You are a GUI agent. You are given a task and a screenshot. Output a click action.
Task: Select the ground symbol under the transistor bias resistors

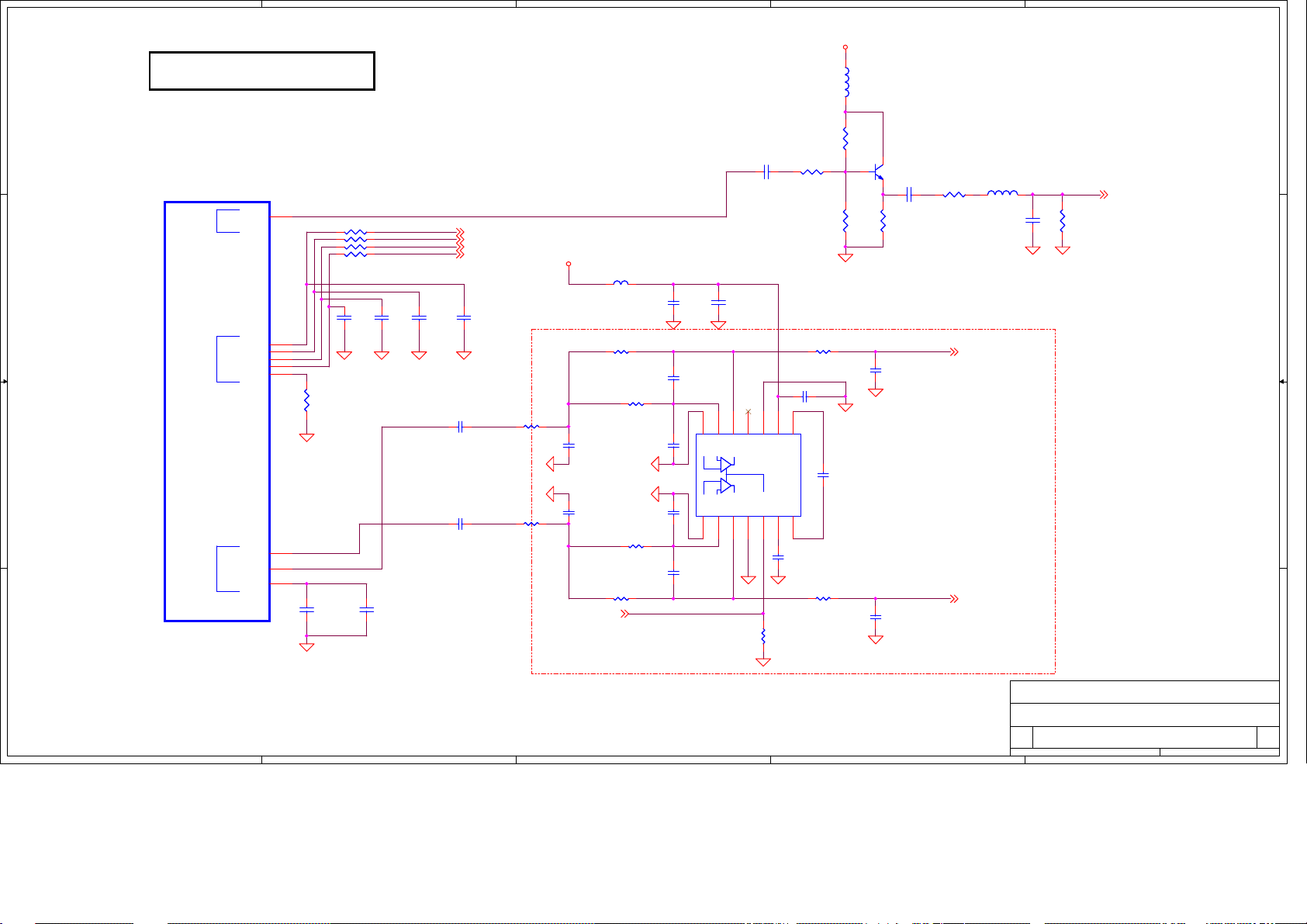[x=845, y=257]
